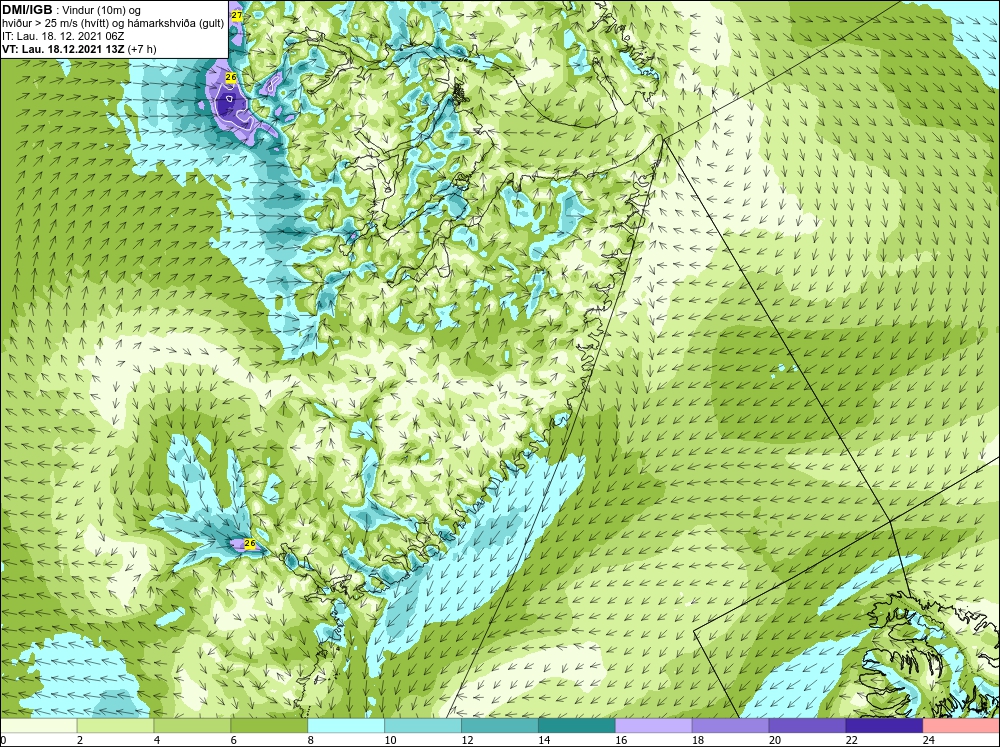Screen dimensions: 1000x747
Task: Click the yellow '27' gust marker
Action: [x=237, y=15]
